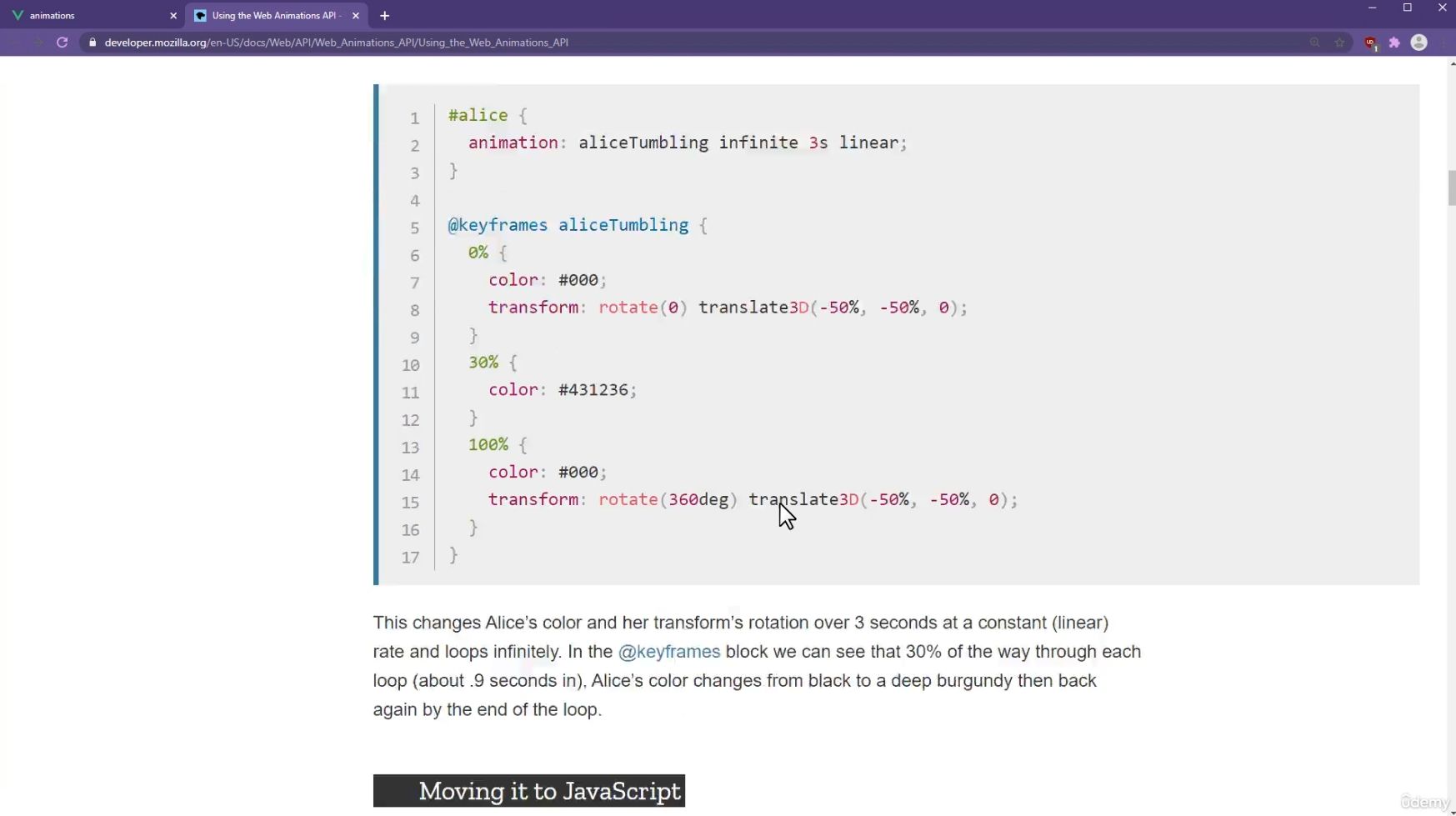The width and height of the screenshot is (1456, 816).
Task: Open the browser profile avatar menu
Action: point(1418,43)
